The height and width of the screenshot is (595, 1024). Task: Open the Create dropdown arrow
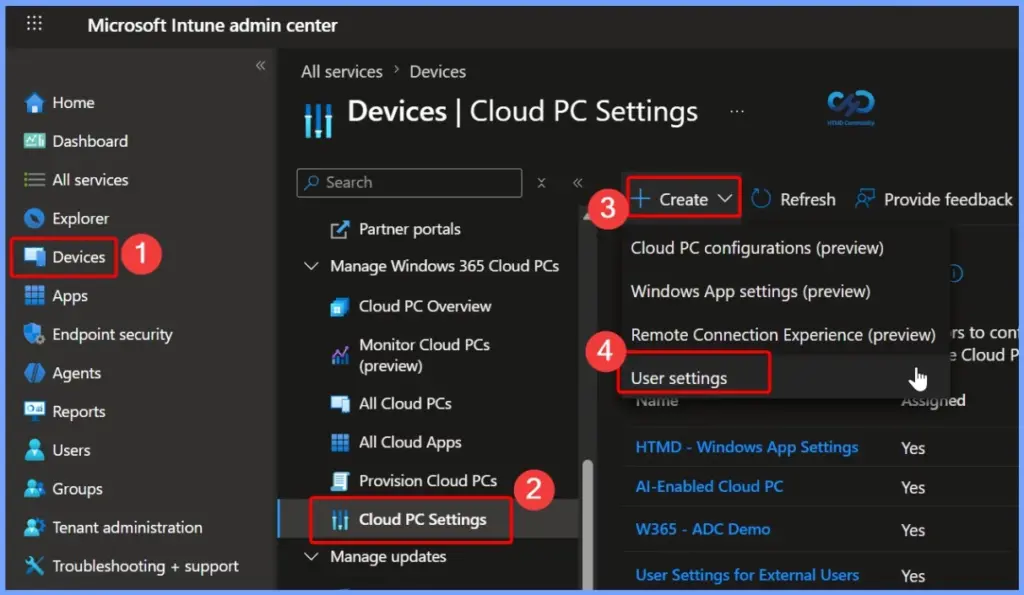tap(725, 199)
